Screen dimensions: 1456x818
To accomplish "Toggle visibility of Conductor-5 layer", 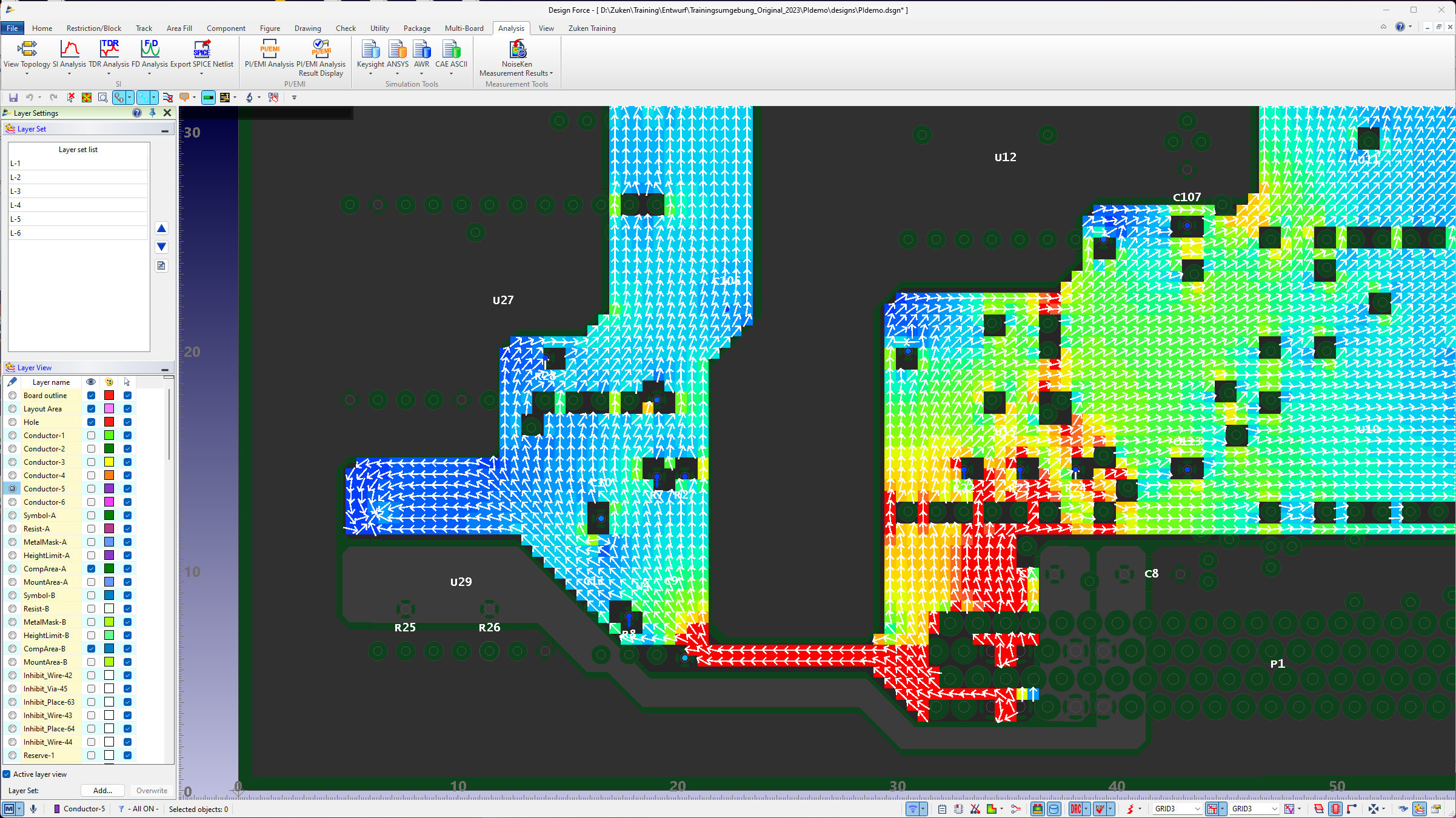I will (x=91, y=488).
